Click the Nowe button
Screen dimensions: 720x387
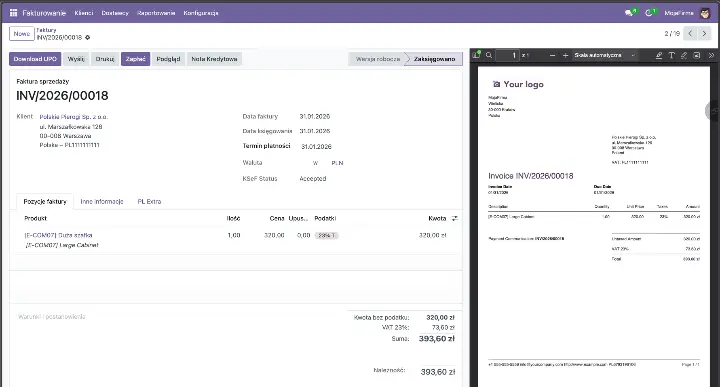pyautogui.click(x=22, y=34)
